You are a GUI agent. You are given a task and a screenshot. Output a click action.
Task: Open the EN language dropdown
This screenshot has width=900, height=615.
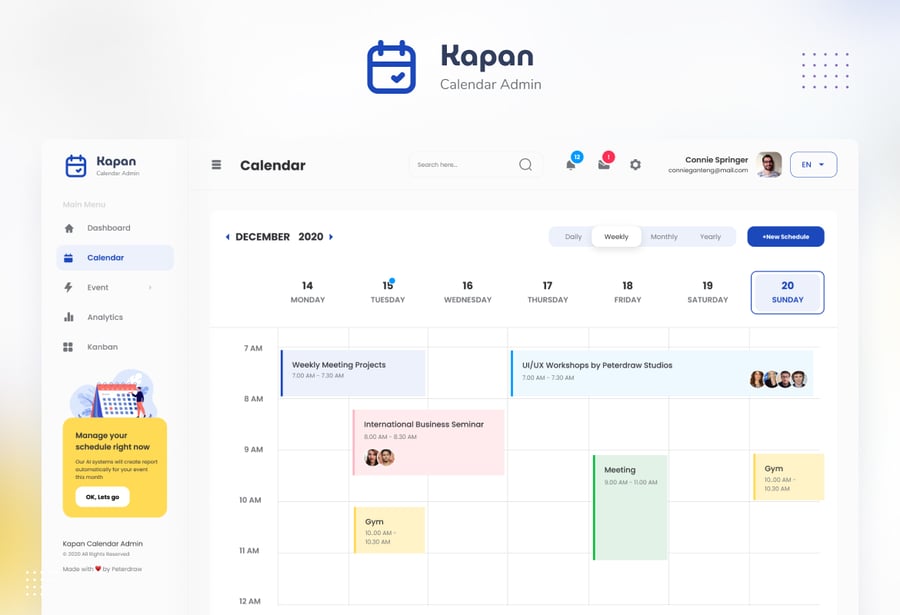coord(813,165)
